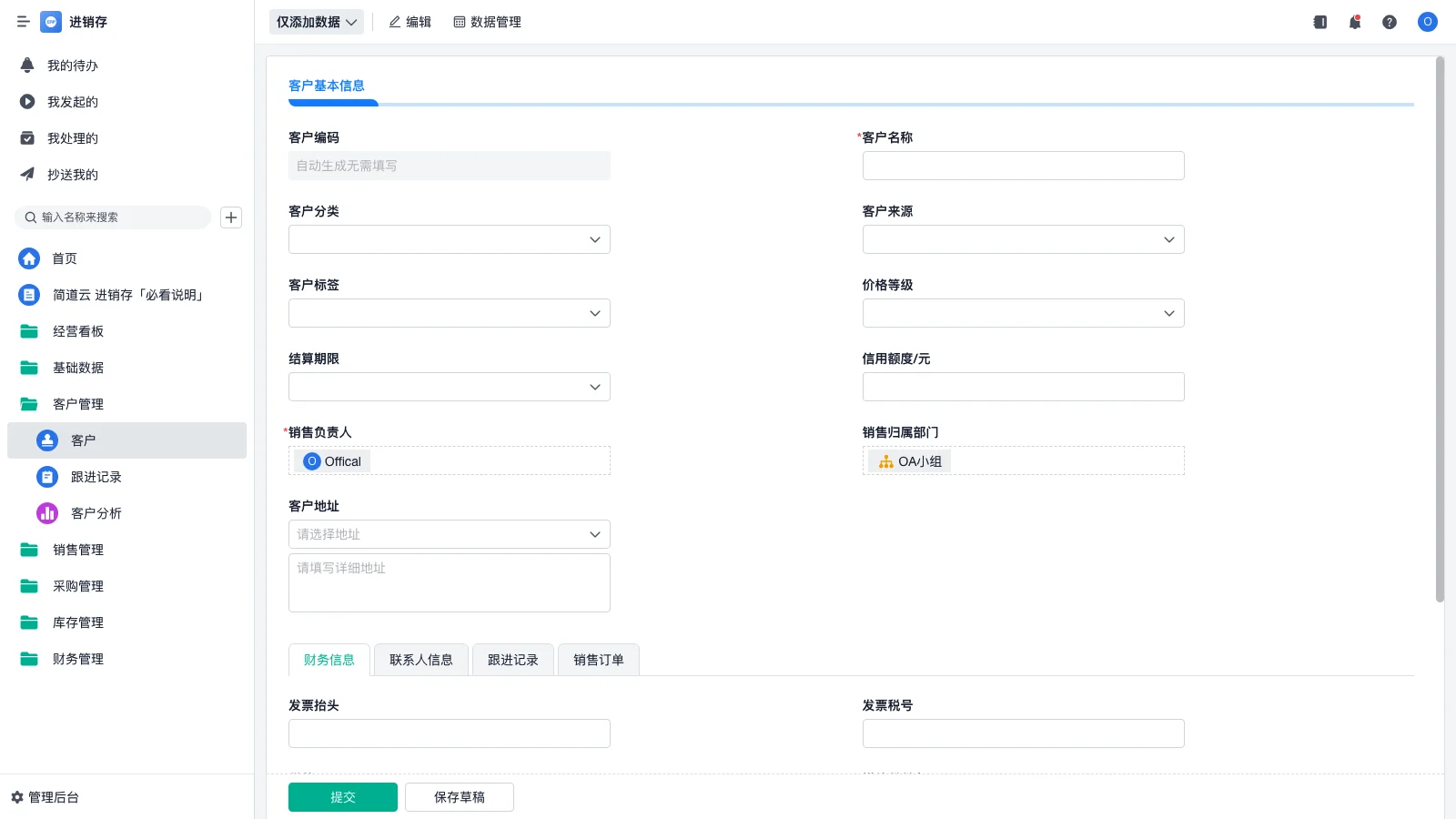Open the 跟进记录 sidebar item

click(126, 477)
